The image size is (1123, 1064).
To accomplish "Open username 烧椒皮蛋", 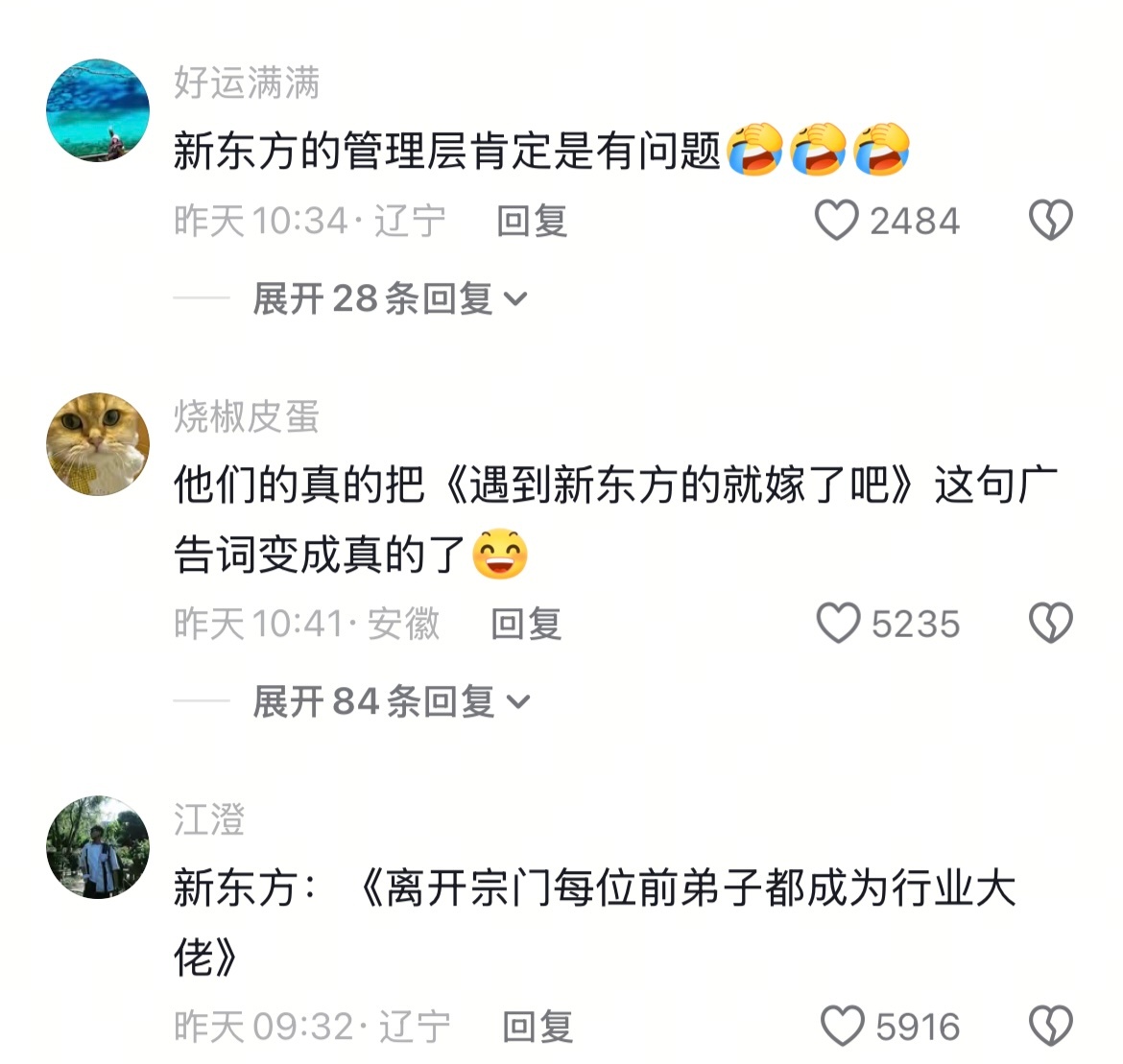I will coord(247,416).
